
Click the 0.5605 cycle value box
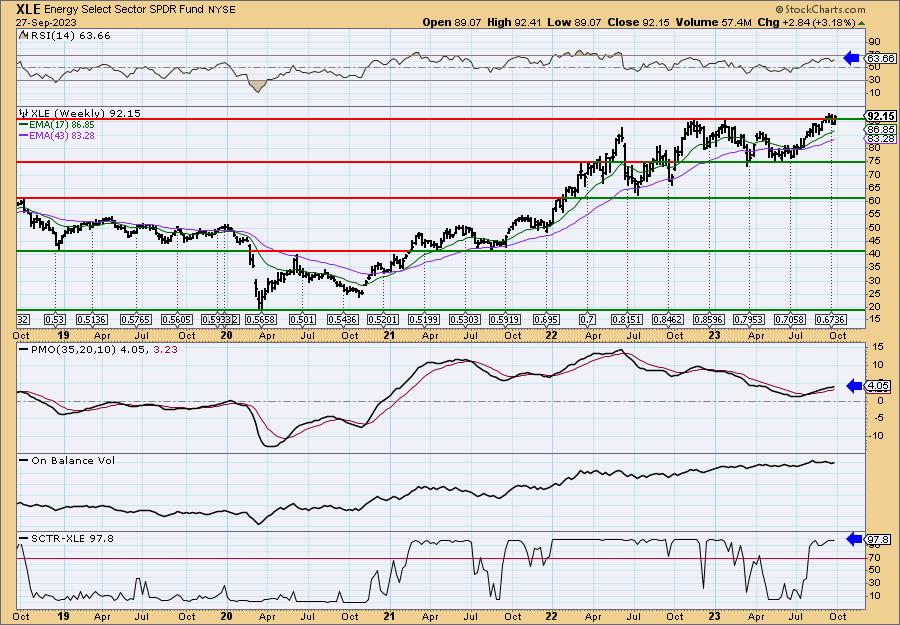[177, 319]
